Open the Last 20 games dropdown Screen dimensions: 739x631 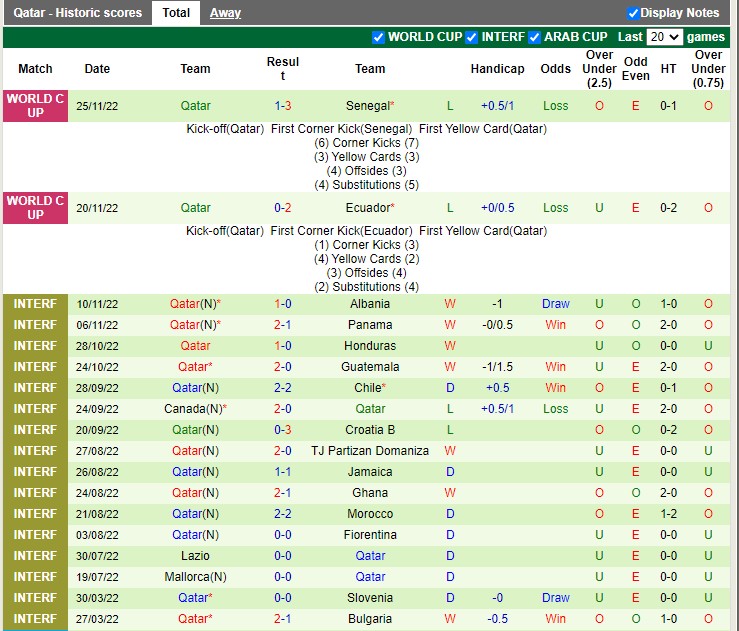(x=665, y=37)
